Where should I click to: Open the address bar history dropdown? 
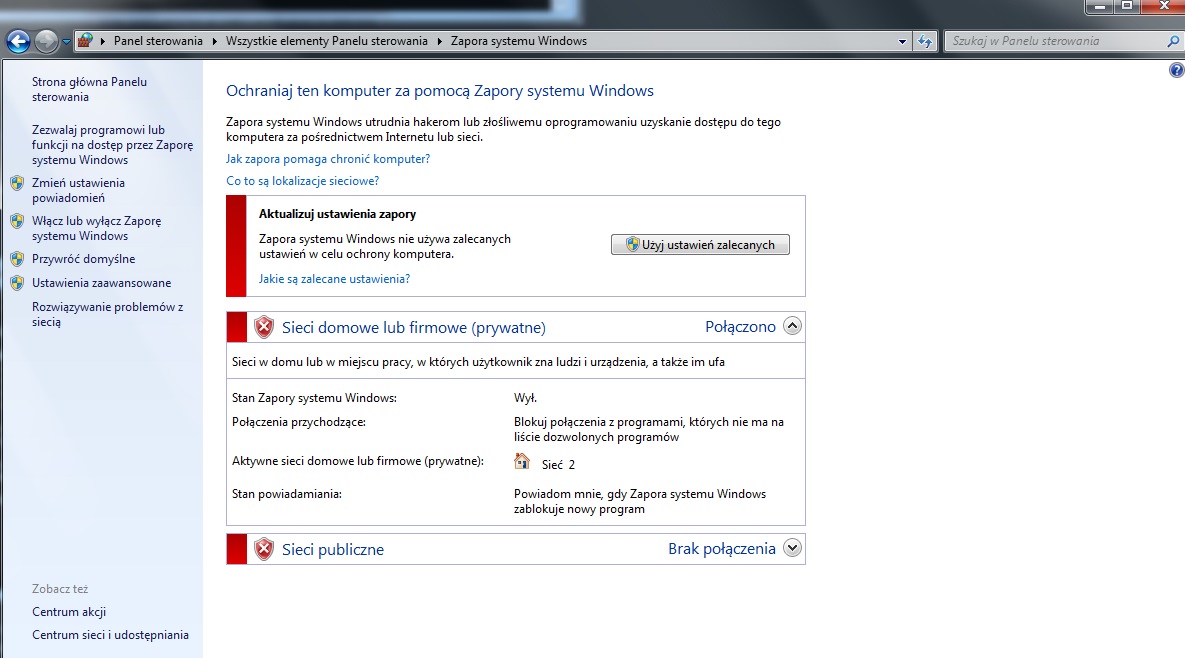coord(902,42)
